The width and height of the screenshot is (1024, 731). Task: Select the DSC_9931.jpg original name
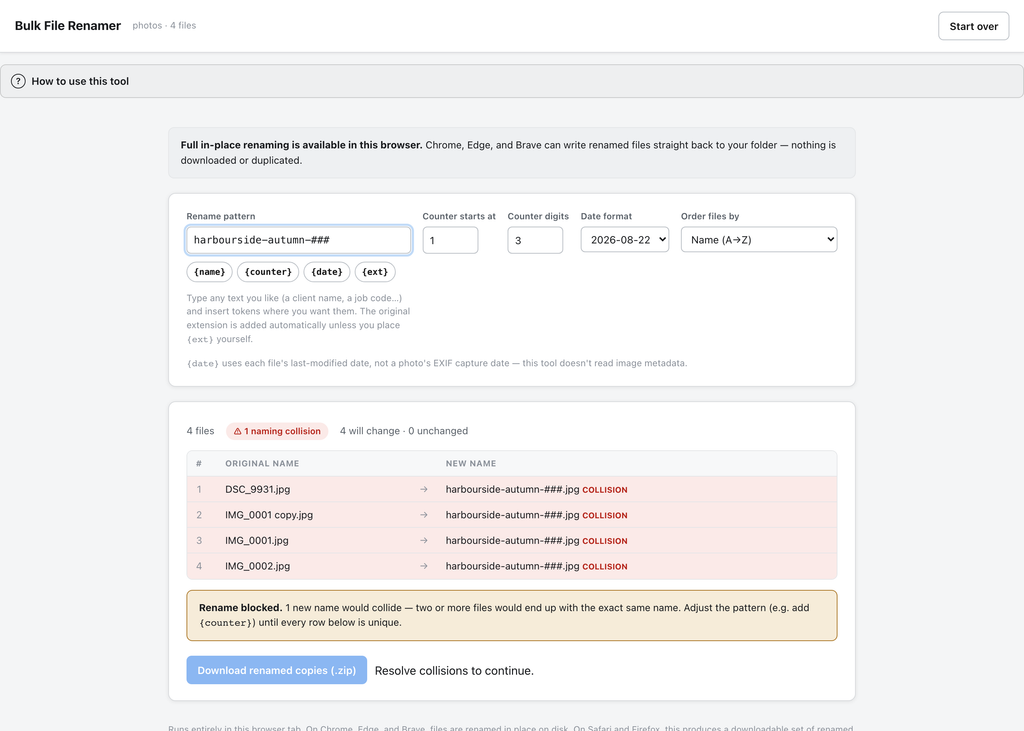pos(257,489)
